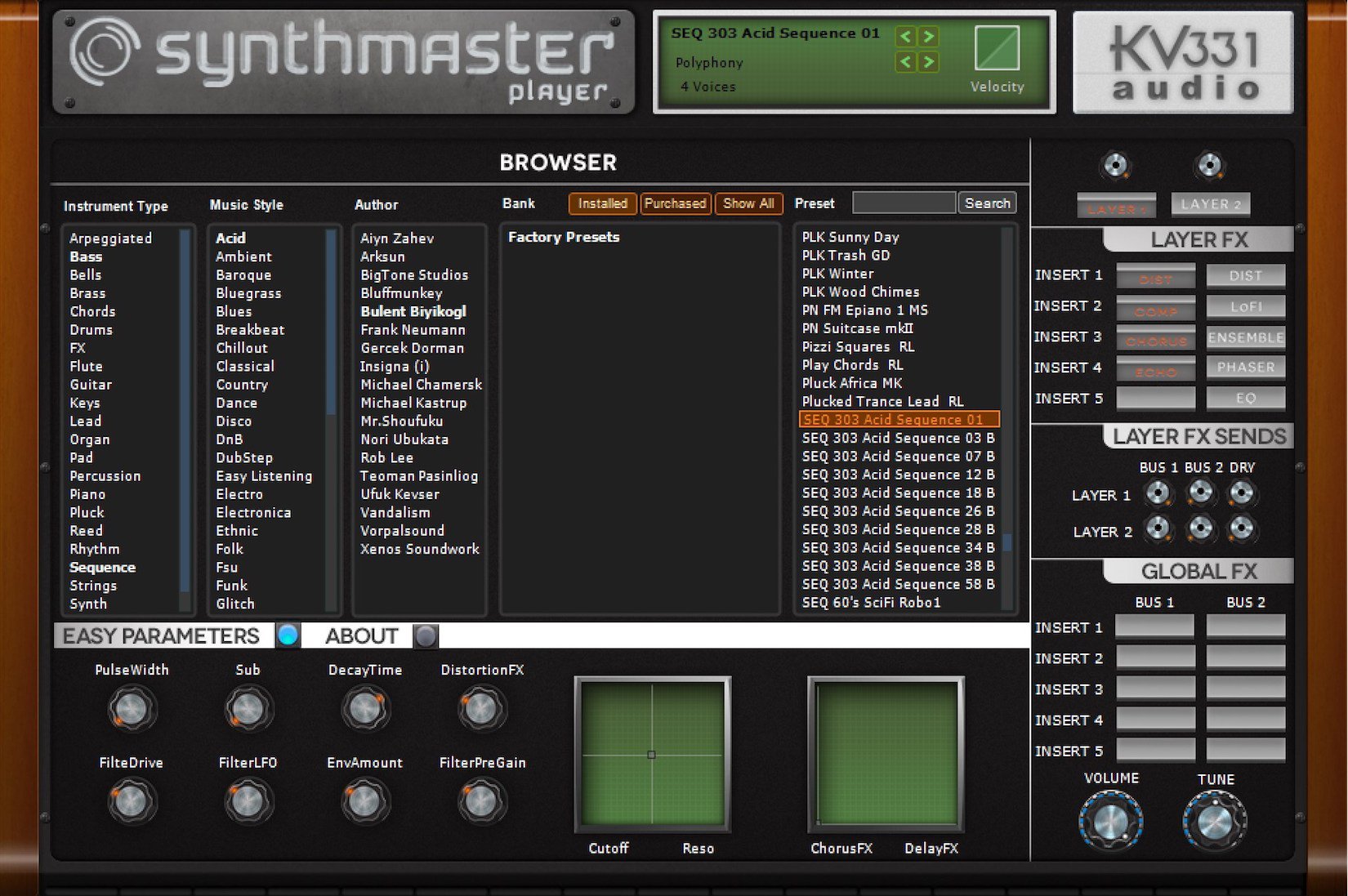Select preset Plucked Trance Lead RL

click(x=882, y=401)
